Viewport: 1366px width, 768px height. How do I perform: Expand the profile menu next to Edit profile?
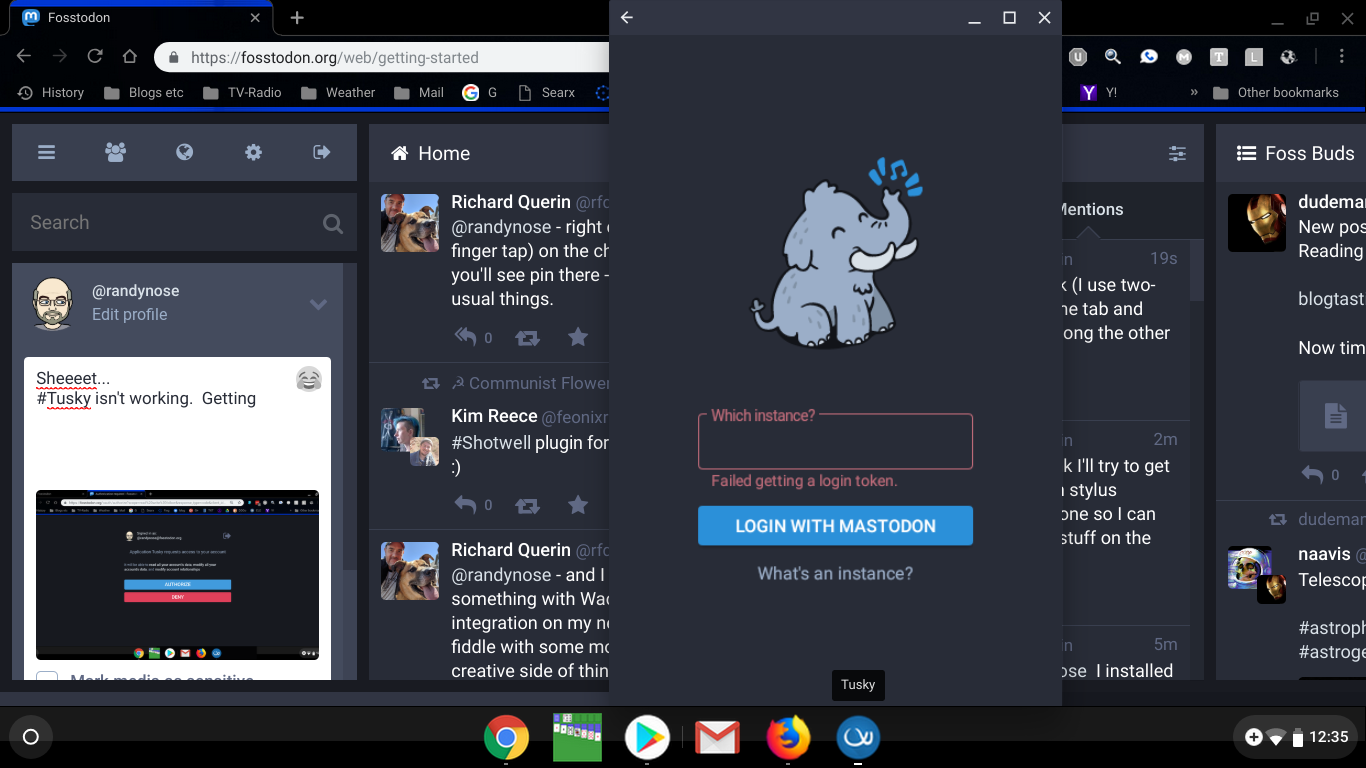point(318,304)
